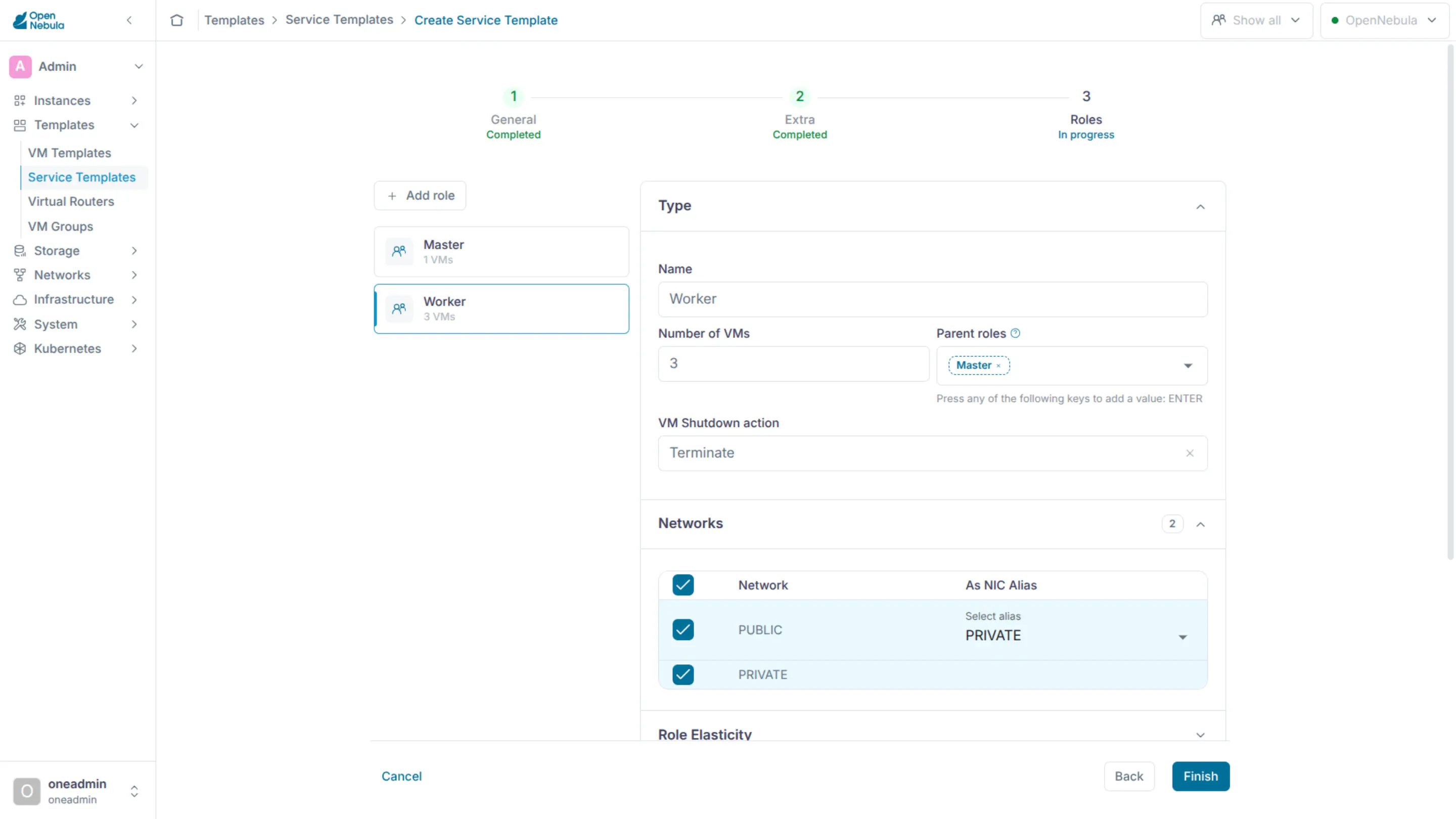The height and width of the screenshot is (819, 1456).
Task: Expand the Admin view selector
Action: [139, 66]
